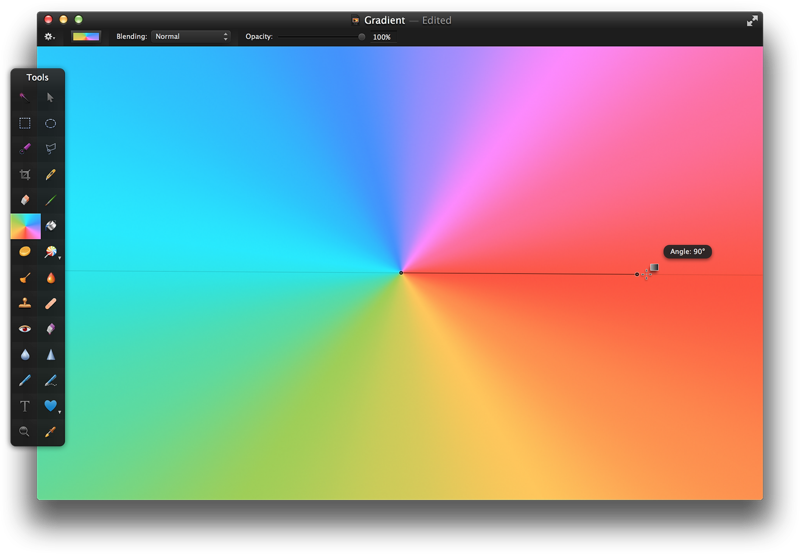
Task: Select the flame Burn tool
Action: pyautogui.click(x=51, y=278)
